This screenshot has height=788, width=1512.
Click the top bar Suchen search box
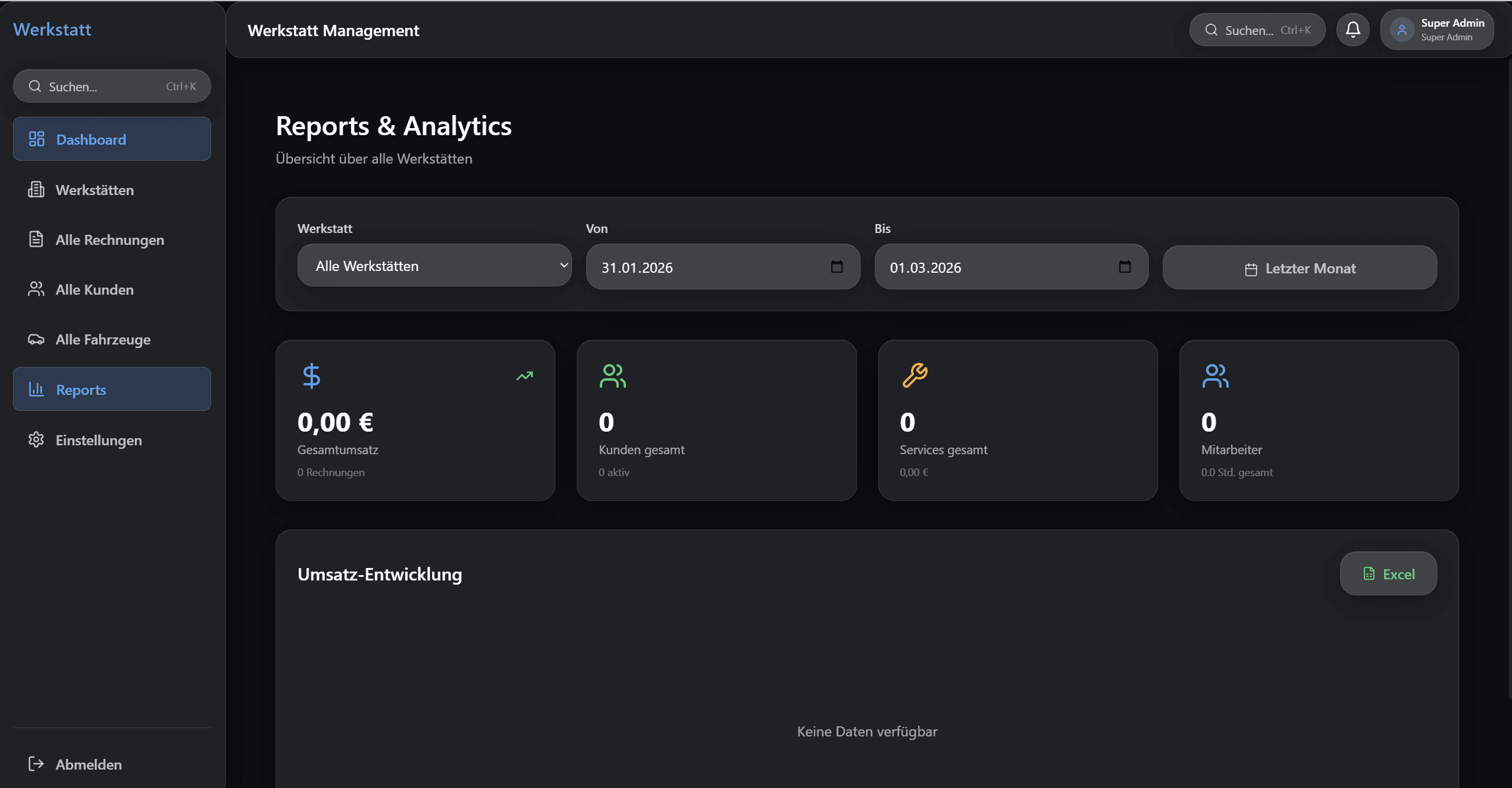pos(1257,30)
